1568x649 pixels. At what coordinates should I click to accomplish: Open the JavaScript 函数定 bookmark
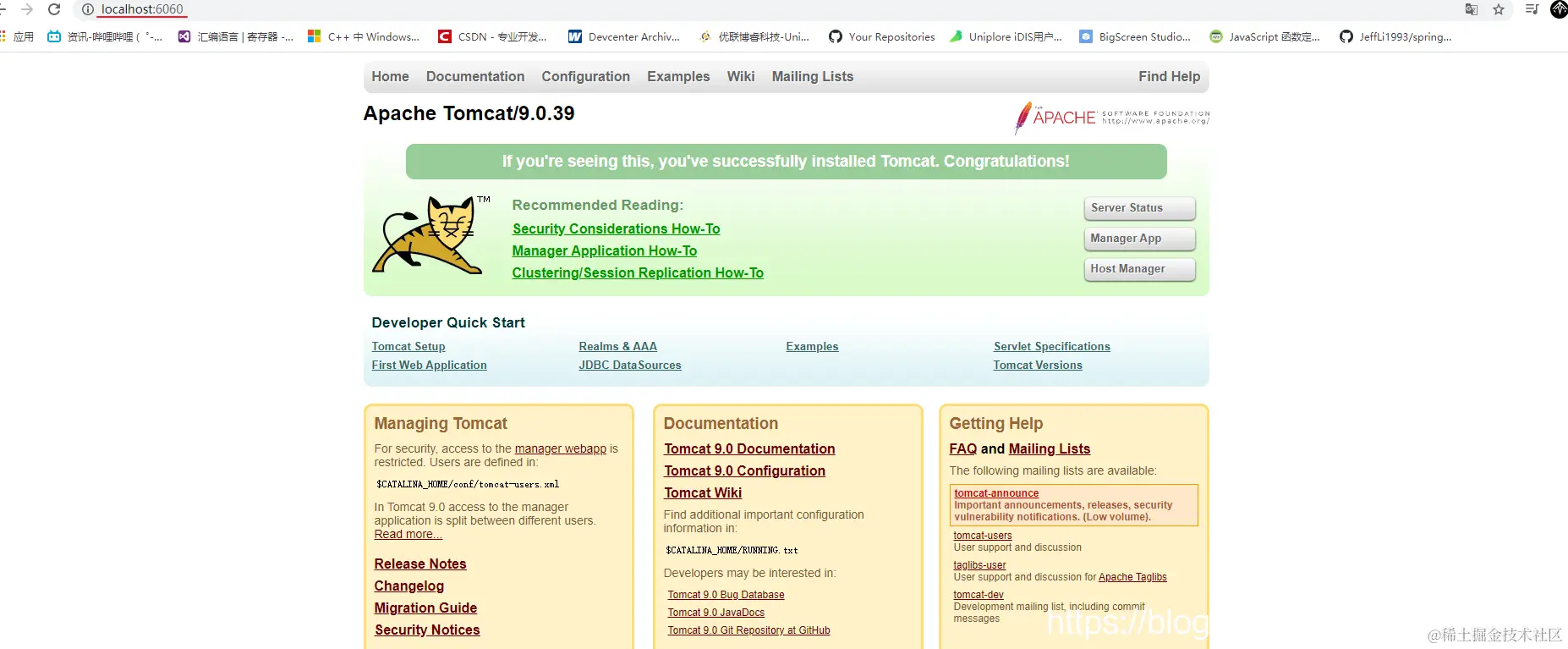[x=1264, y=36]
